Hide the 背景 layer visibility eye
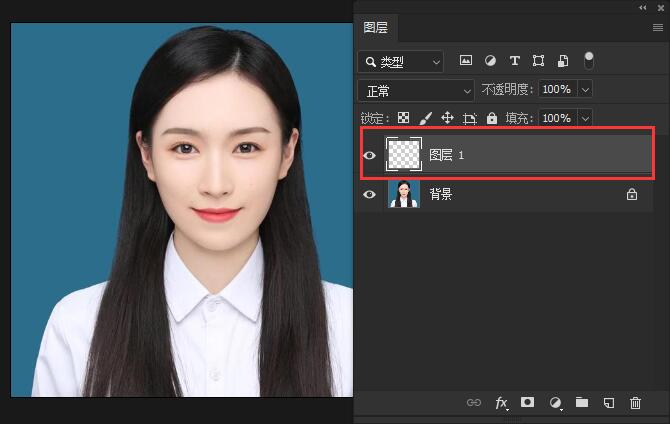The image size is (670, 424). point(370,194)
